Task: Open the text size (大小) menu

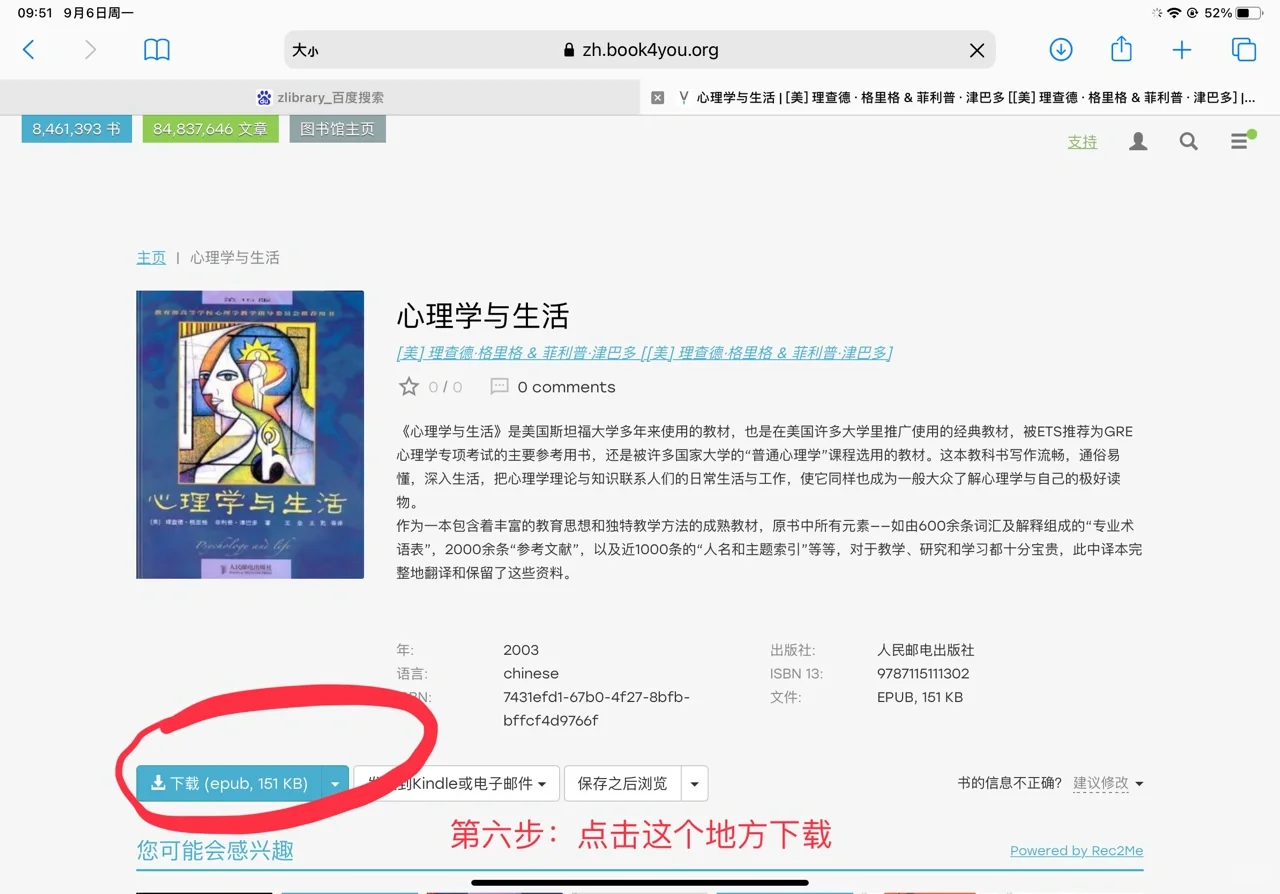Action: (305, 50)
